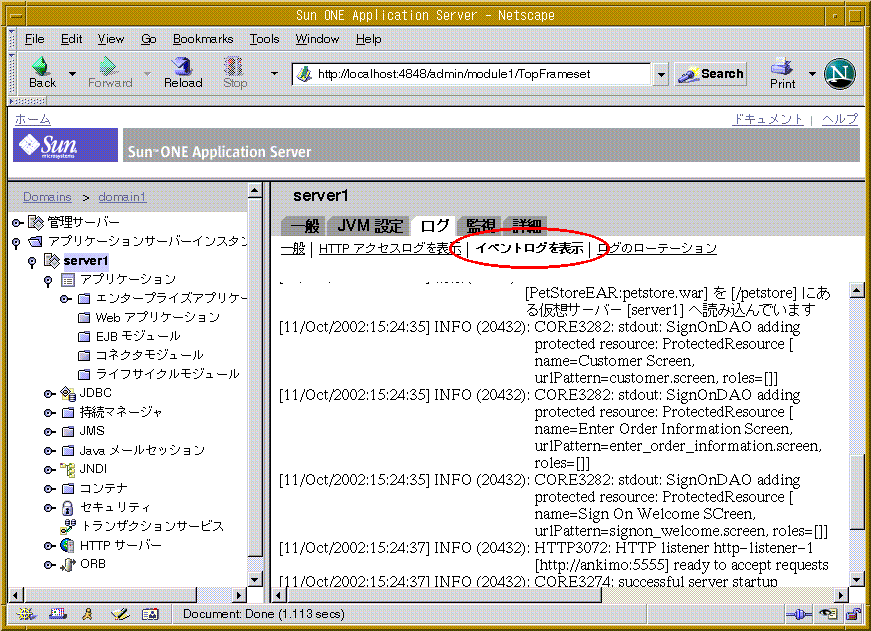Open the Edit menu
The image size is (871, 631).
71,39
